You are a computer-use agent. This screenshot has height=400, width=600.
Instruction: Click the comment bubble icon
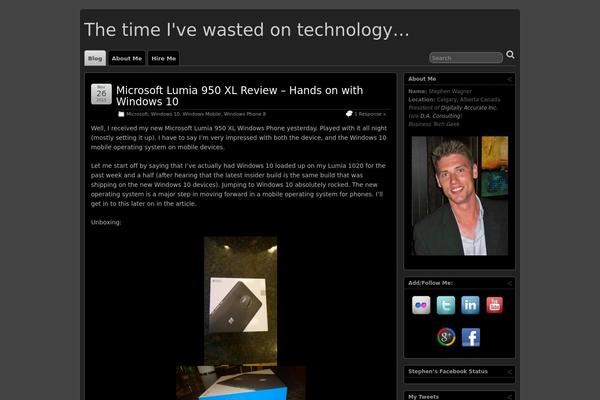tap(349, 114)
